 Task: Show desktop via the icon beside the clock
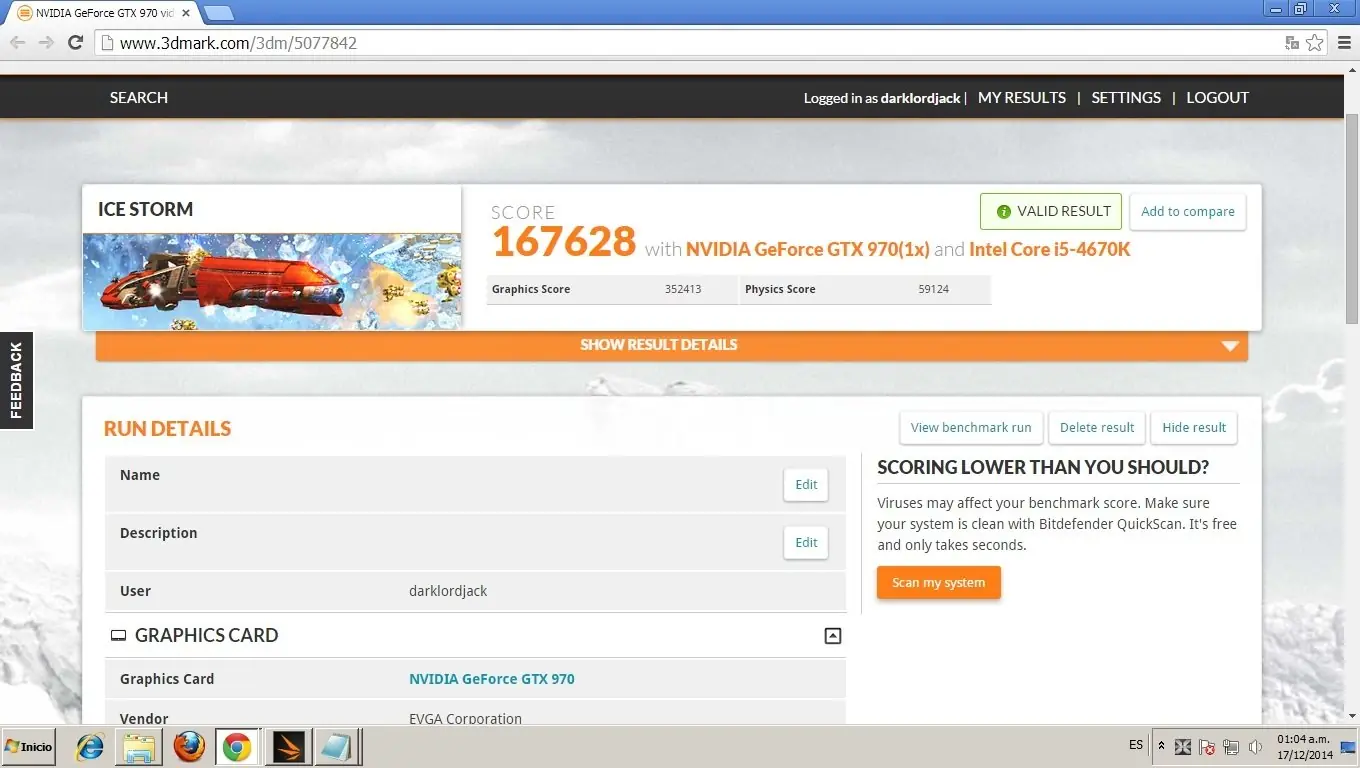(1347, 747)
